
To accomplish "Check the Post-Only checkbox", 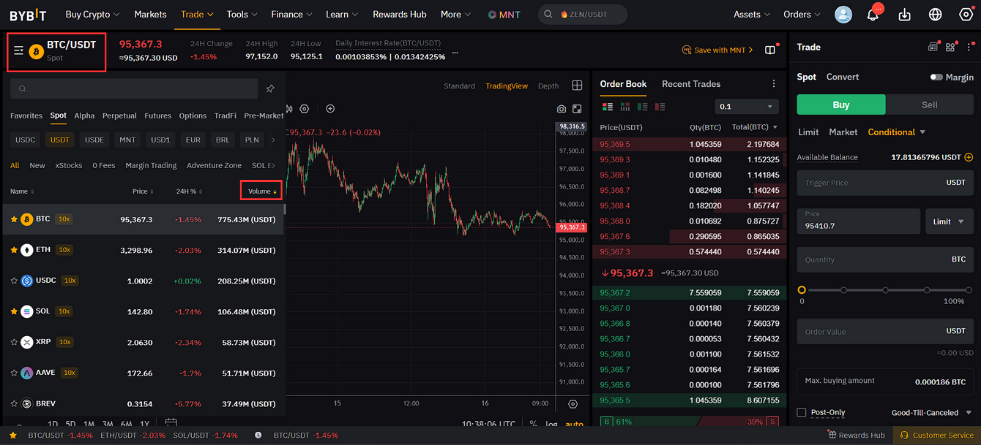I will 801,413.
